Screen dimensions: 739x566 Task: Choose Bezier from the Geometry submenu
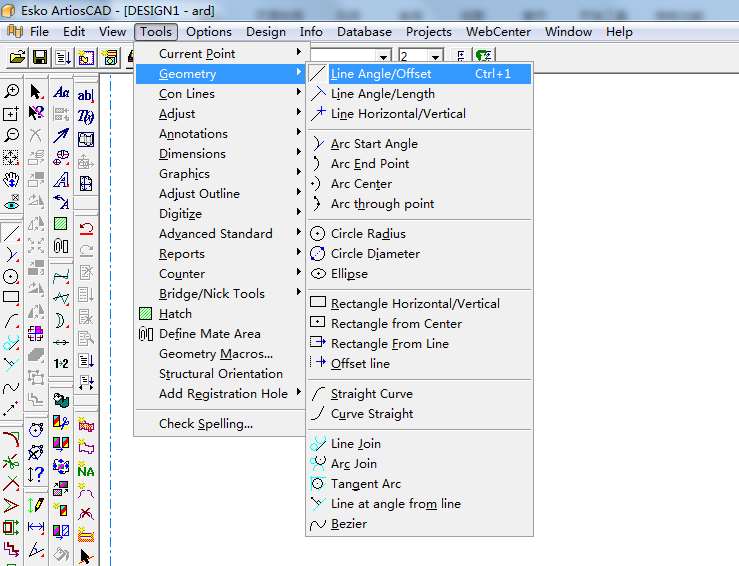348,523
